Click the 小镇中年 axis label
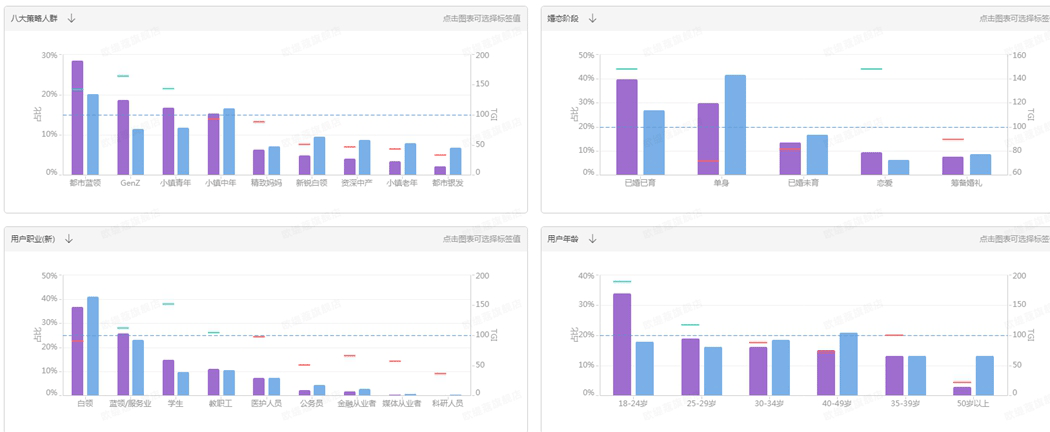The width and height of the screenshot is (1050, 432). point(221,183)
